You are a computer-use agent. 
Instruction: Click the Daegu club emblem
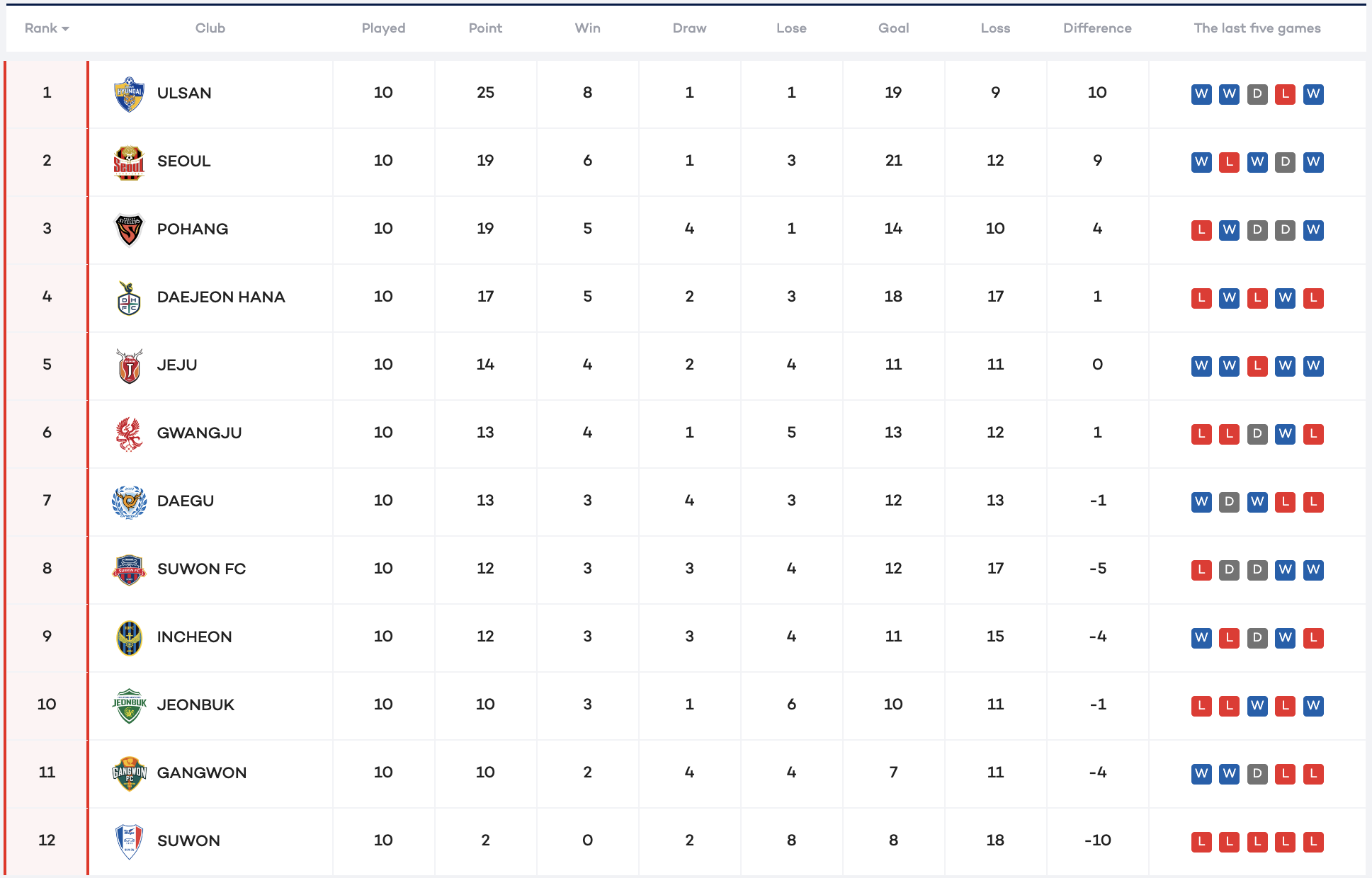click(x=129, y=501)
